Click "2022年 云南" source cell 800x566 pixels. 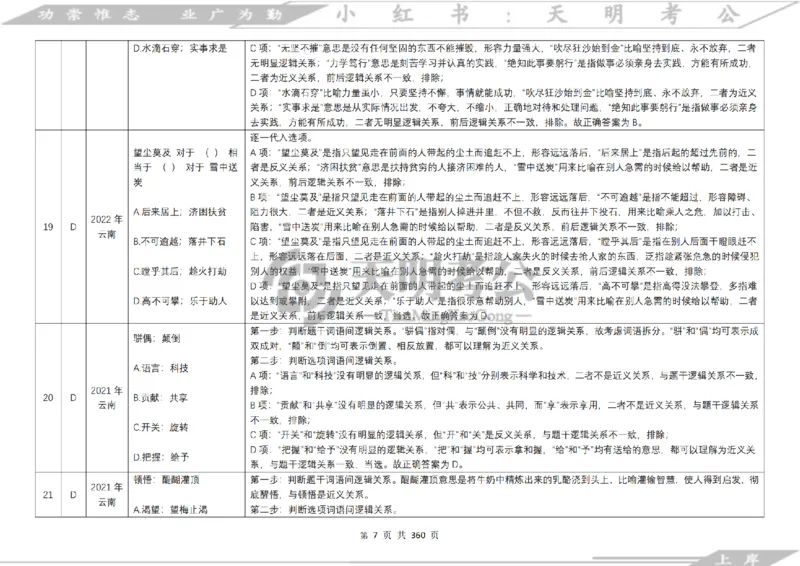pyautogui.click(x=107, y=227)
